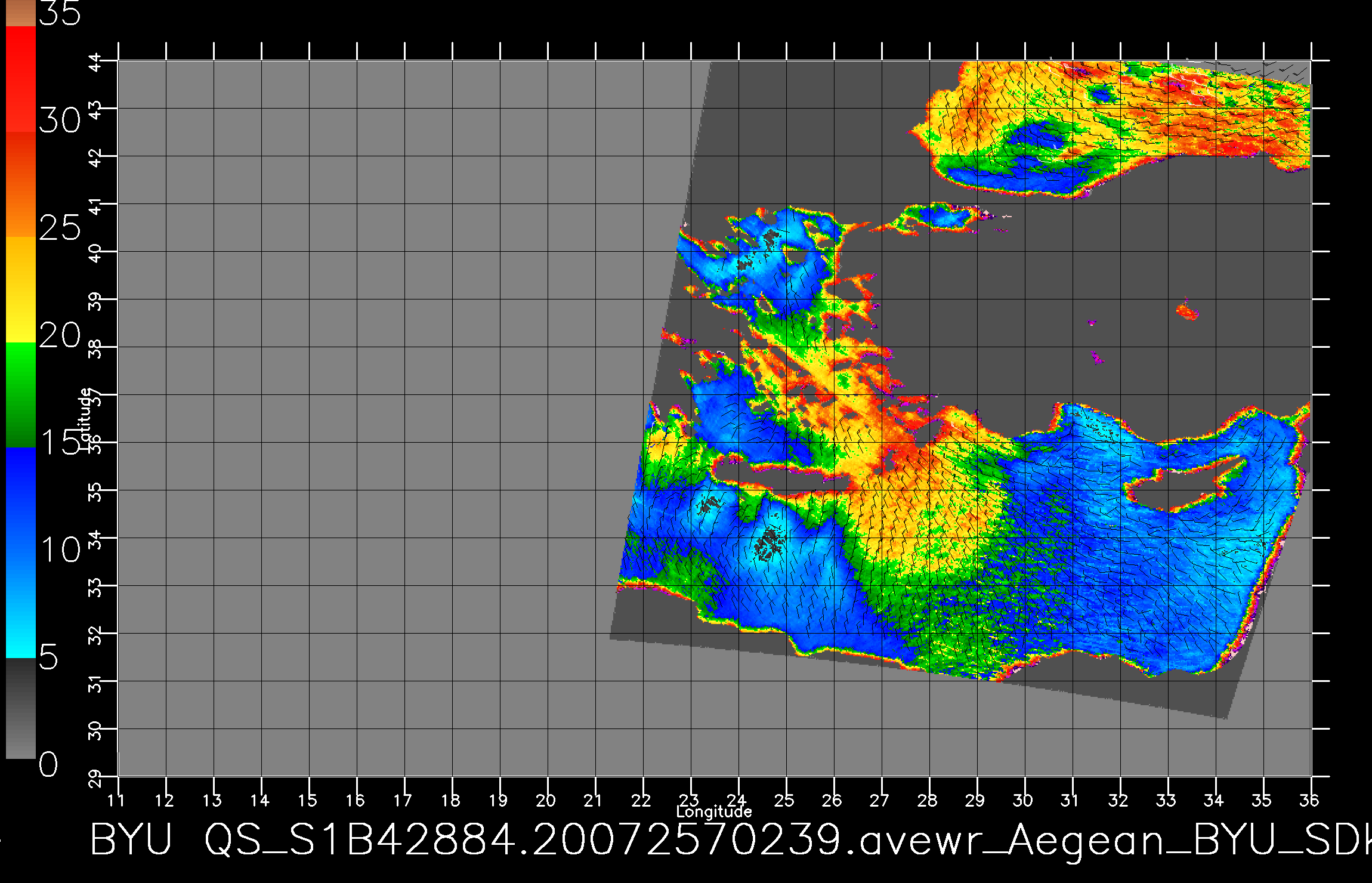Click longitude tick label 33
Viewport: 1372px width, 883px height.
pos(1166,800)
